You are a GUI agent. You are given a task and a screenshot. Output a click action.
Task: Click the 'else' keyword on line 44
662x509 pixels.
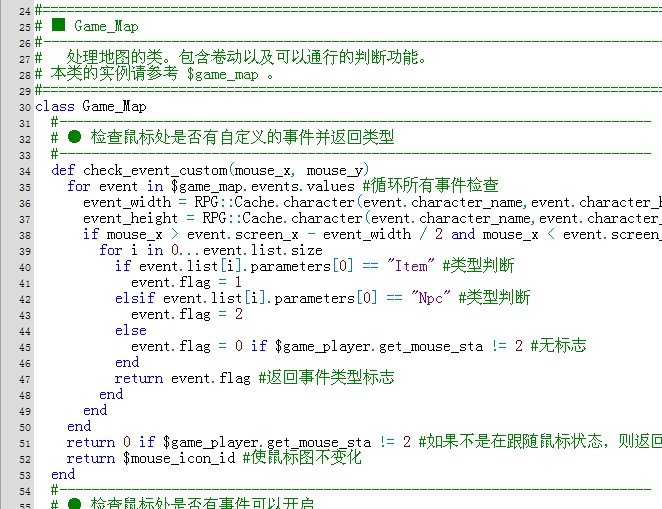click(131, 330)
